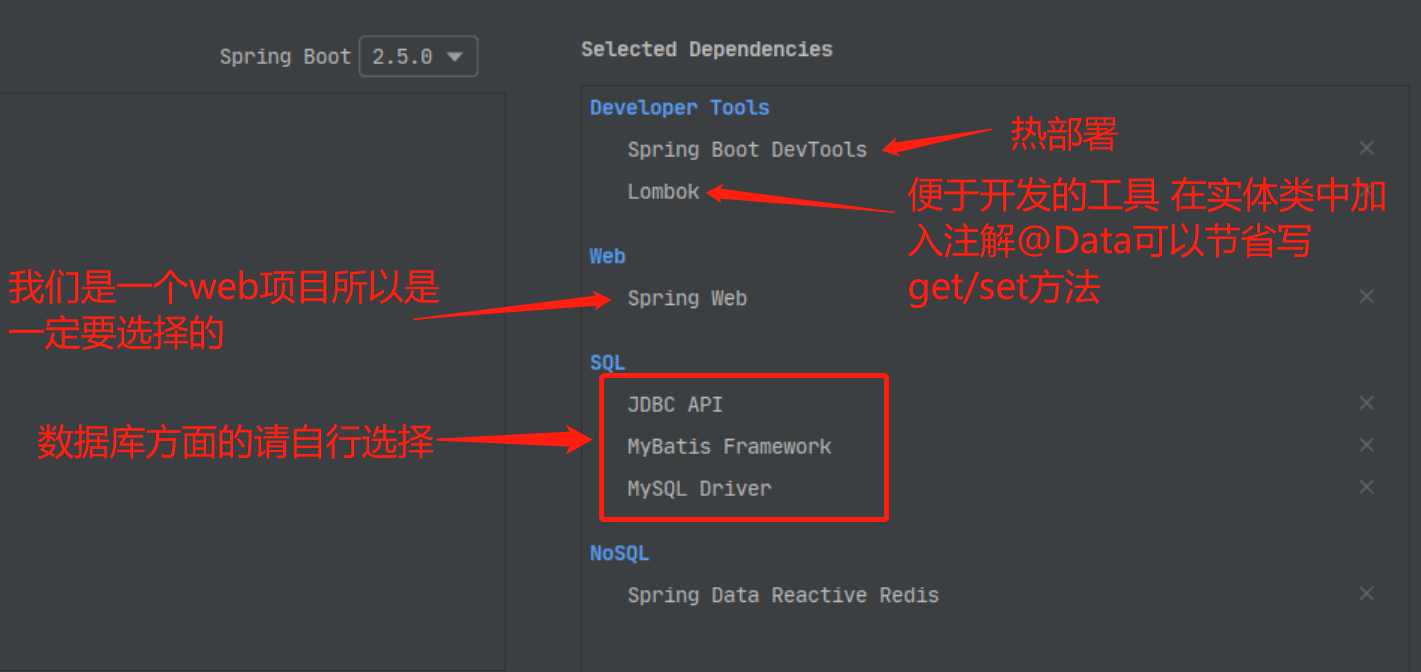This screenshot has width=1421, height=672.
Task: Remove Spring Web dependency
Action: pyautogui.click(x=1366, y=296)
